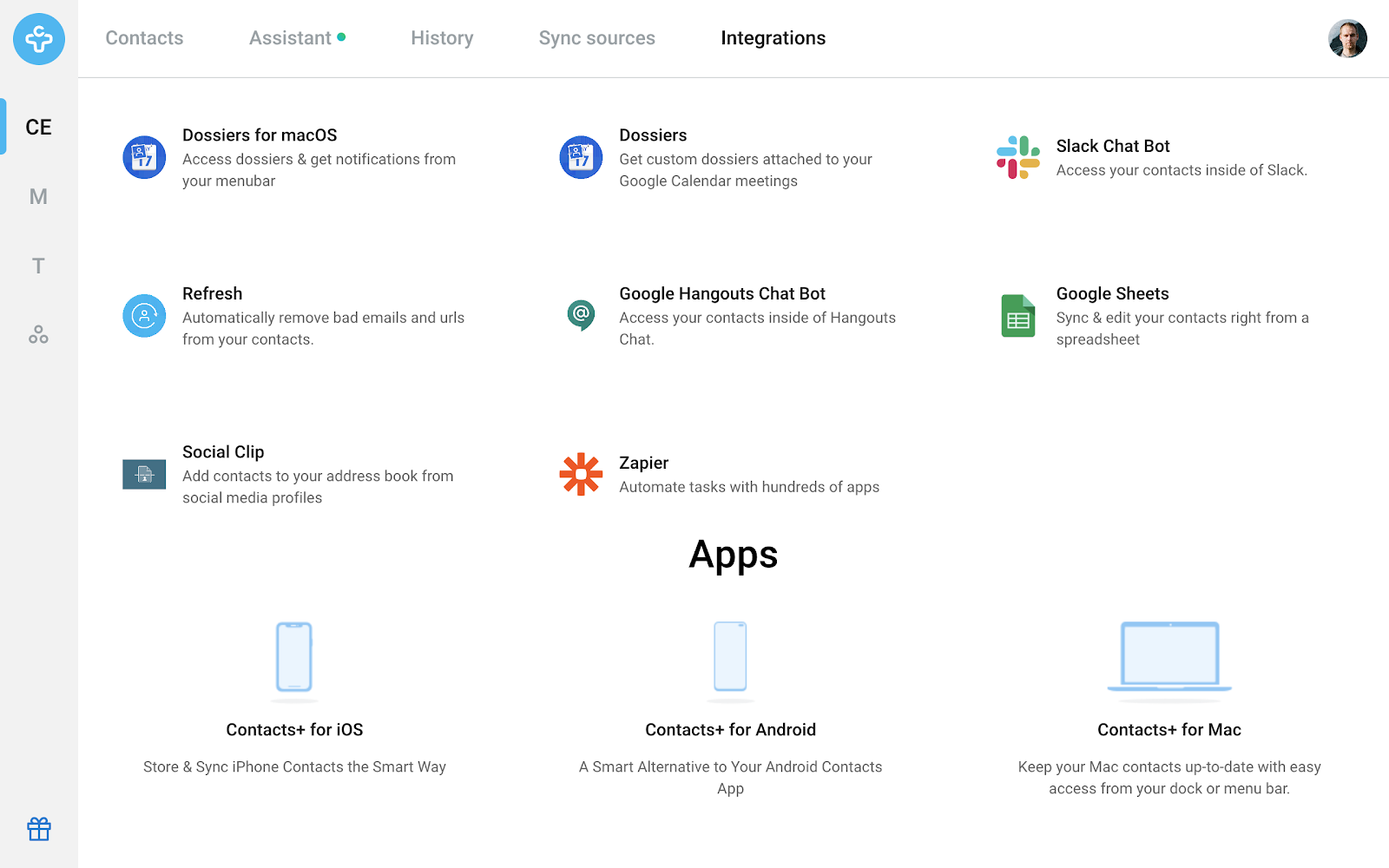
Task: Click the Dossiers Google Calendar icon
Action: (581, 157)
